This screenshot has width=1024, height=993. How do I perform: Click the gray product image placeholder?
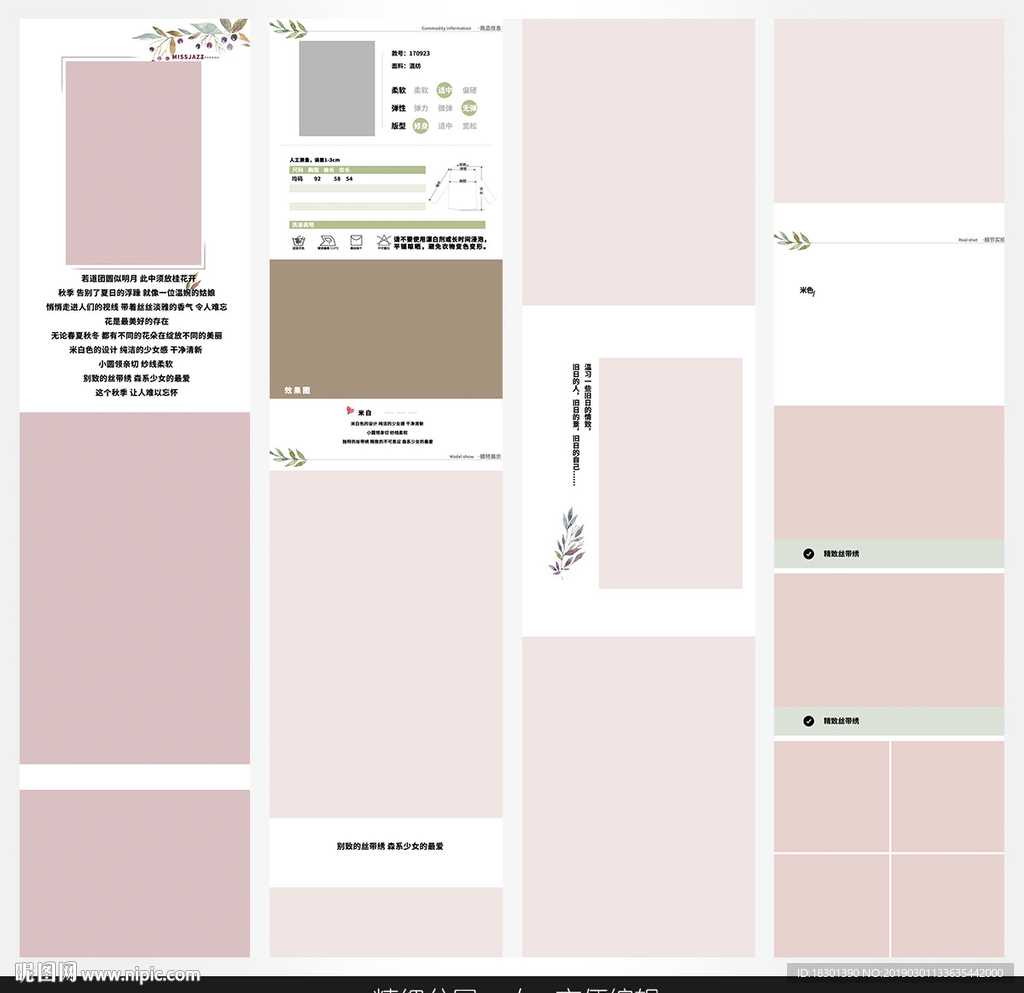click(337, 88)
